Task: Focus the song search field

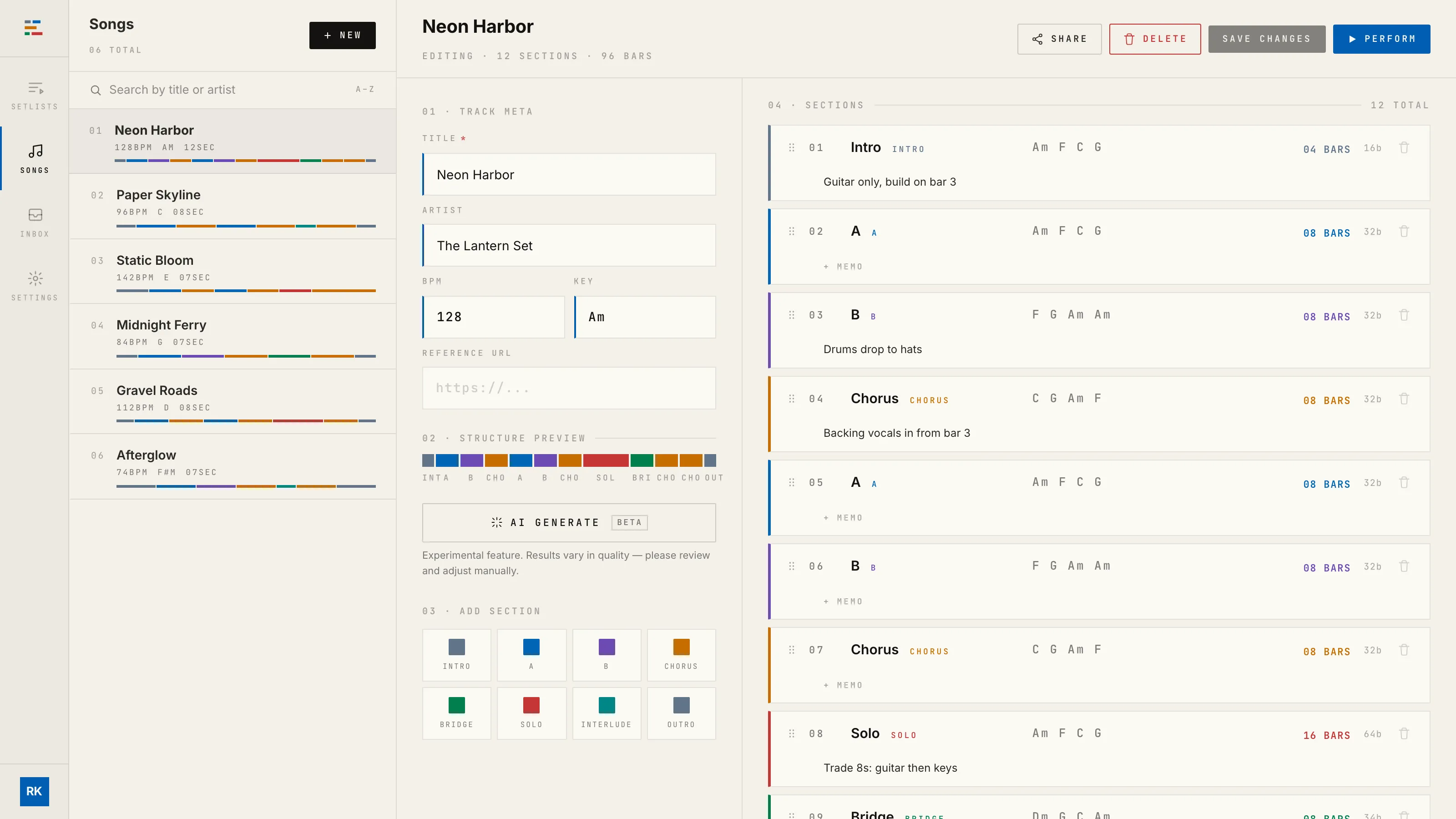Action: point(226,90)
